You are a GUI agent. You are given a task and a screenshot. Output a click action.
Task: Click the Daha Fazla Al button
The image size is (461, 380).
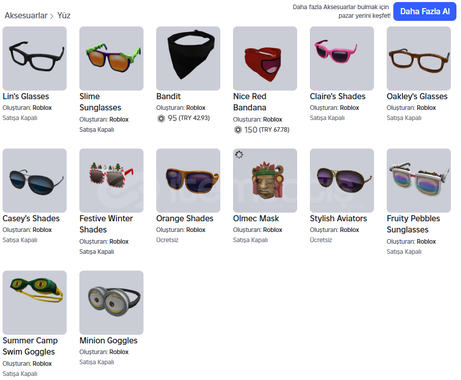click(425, 11)
